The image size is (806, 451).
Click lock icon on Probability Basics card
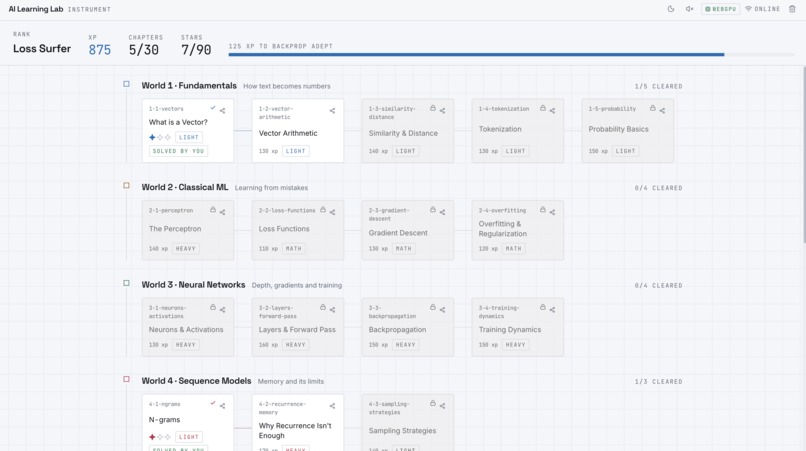653,108
